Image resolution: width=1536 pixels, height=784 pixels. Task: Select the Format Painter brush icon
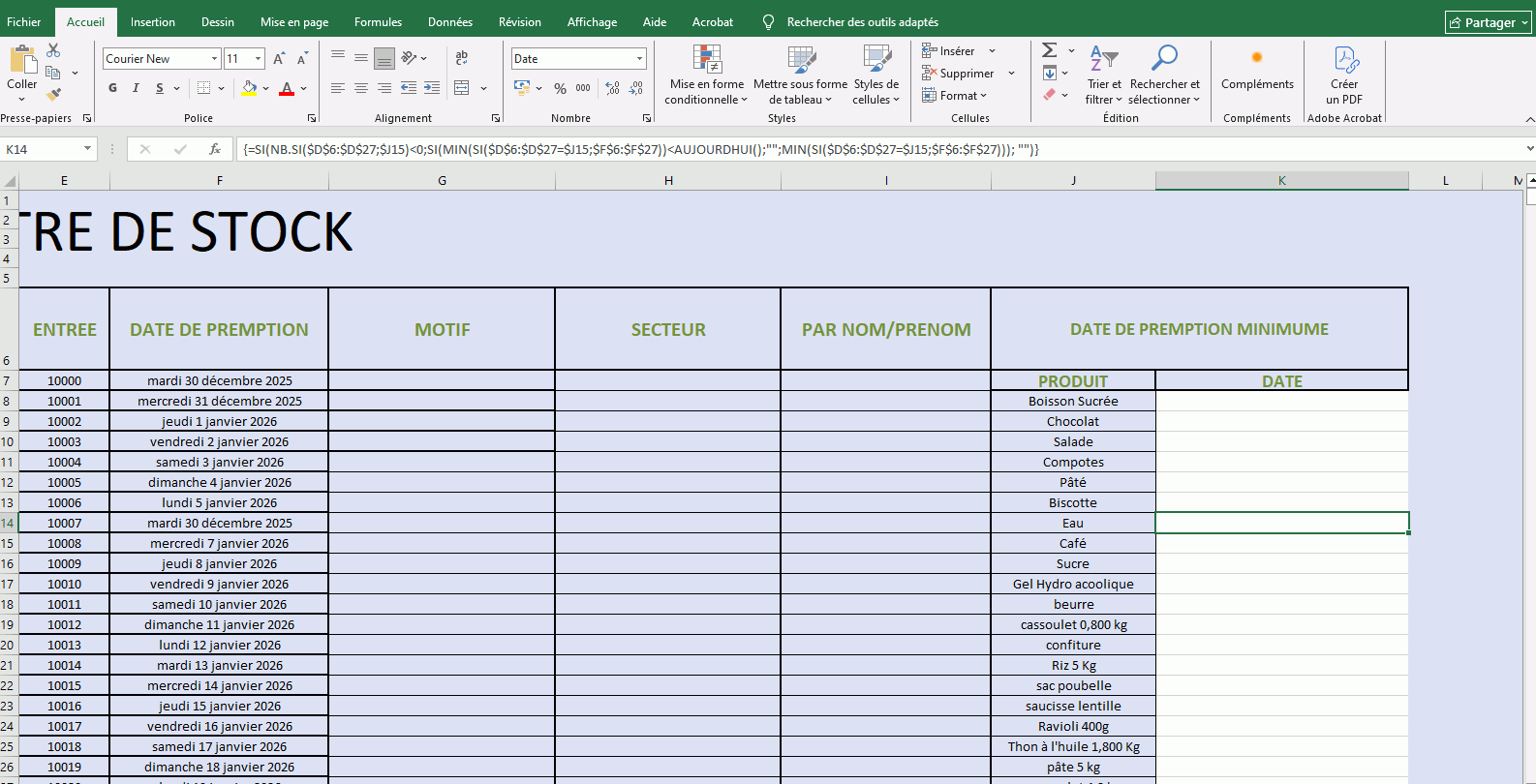click(x=53, y=94)
